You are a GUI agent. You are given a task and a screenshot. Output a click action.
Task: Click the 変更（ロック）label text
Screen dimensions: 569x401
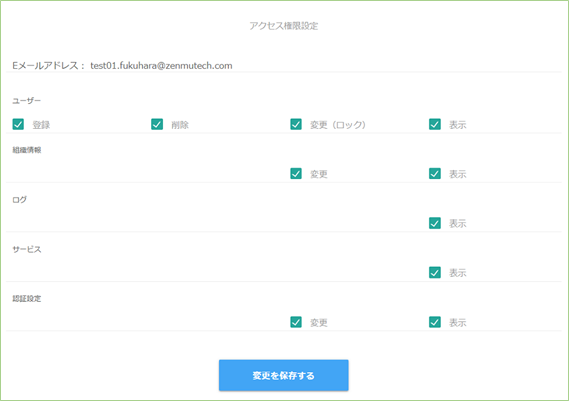[x=337, y=125]
